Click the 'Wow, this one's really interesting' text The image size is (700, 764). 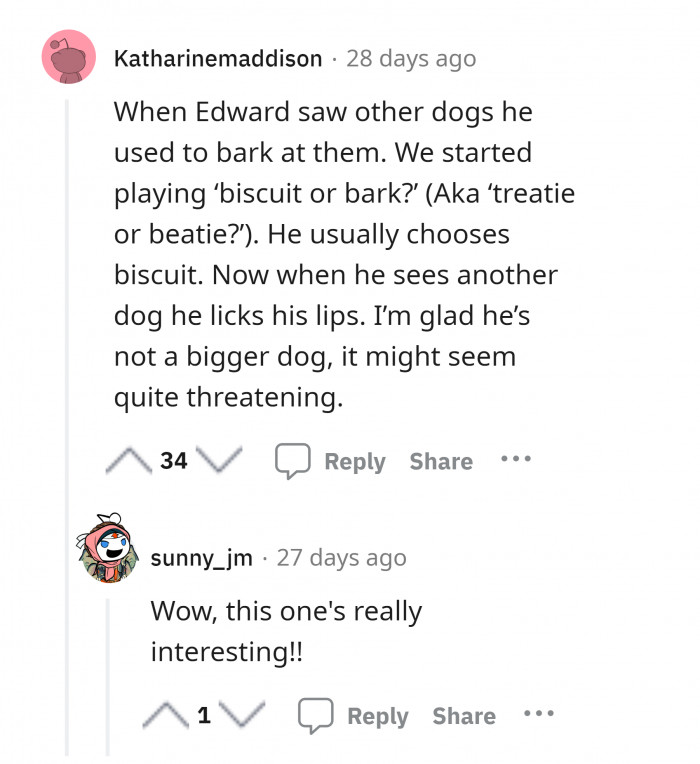pos(286,630)
